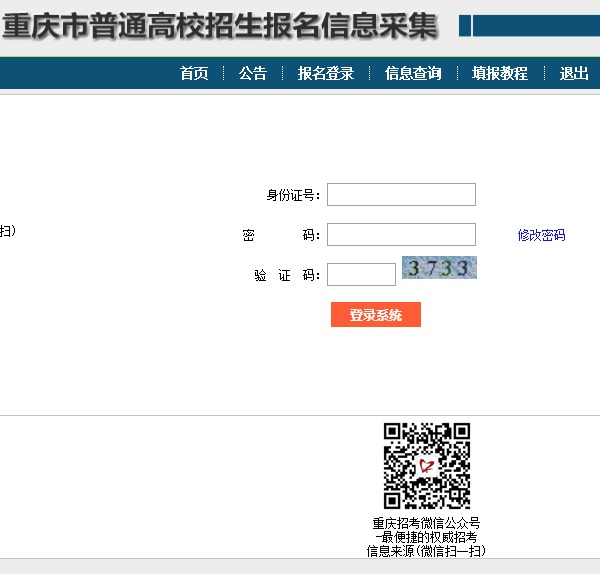This screenshot has height=574, width=600.
Task: Click the 密码 field label
Action: coord(281,236)
